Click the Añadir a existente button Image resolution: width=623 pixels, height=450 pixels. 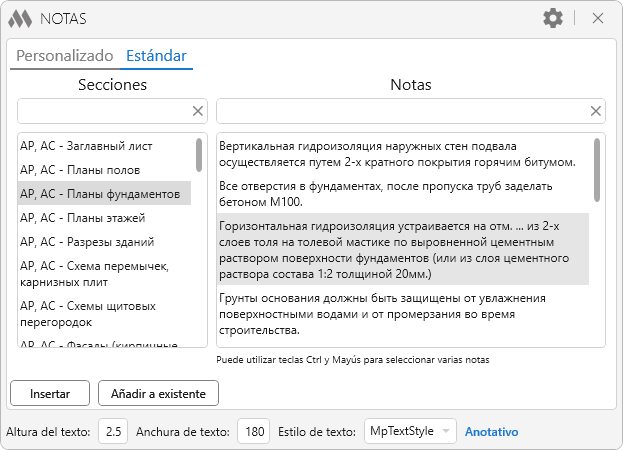tap(158, 393)
